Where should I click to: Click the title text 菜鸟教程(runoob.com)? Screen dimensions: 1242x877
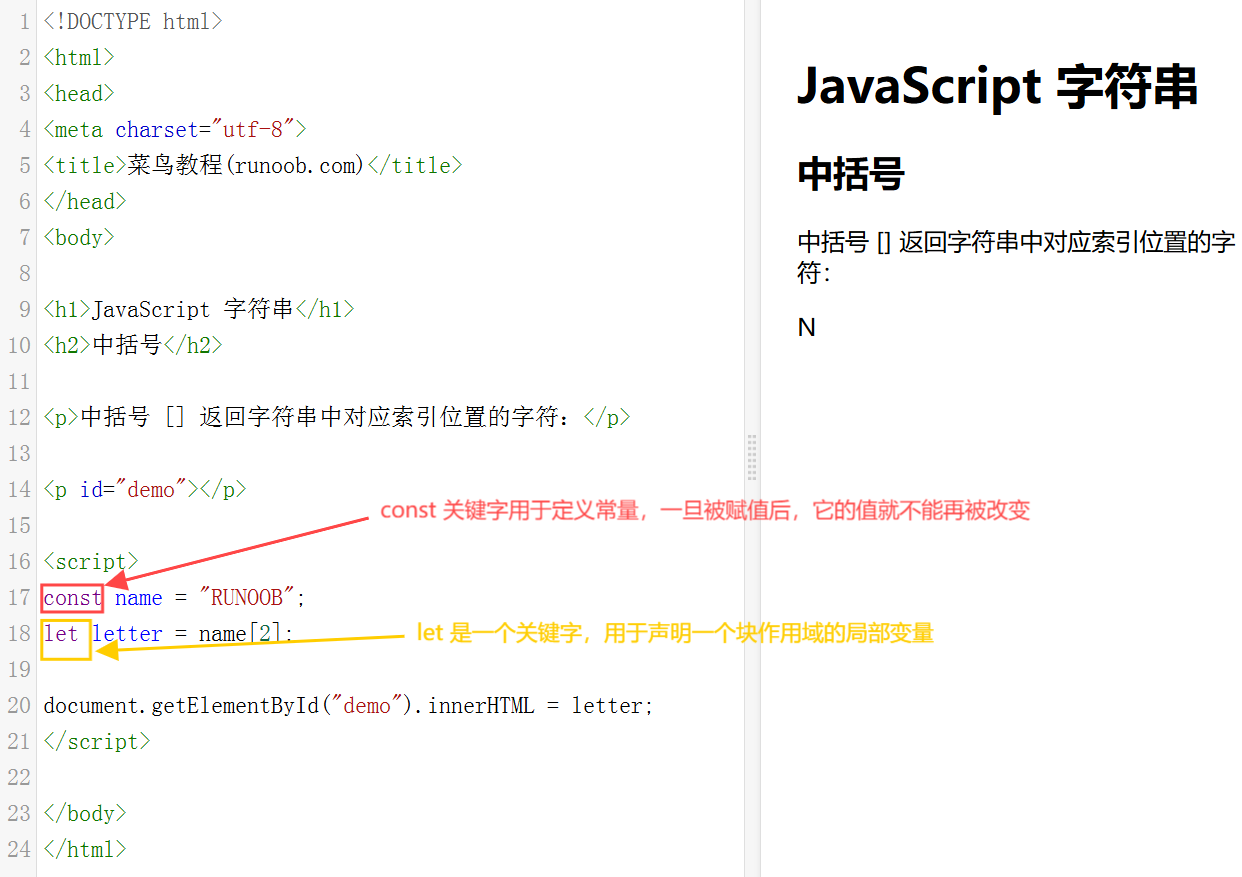tap(247, 165)
